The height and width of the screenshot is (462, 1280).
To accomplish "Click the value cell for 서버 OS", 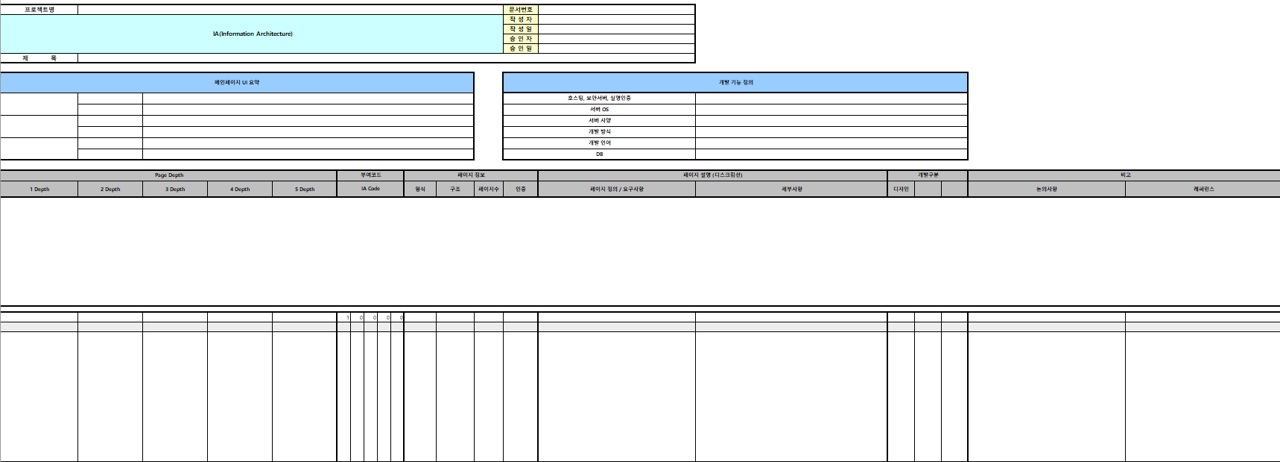I will (x=831, y=109).
